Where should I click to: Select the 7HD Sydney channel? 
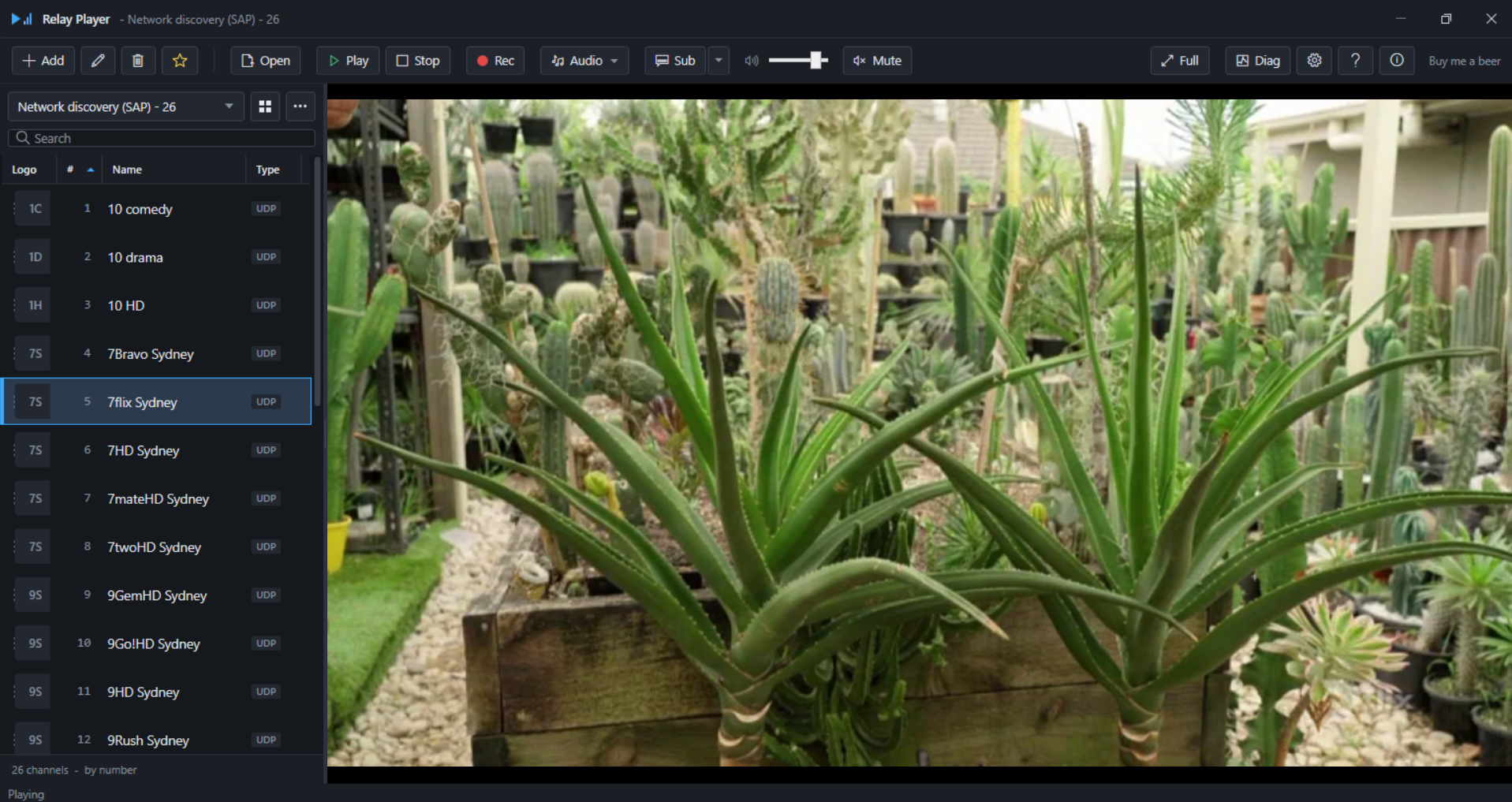(x=156, y=450)
